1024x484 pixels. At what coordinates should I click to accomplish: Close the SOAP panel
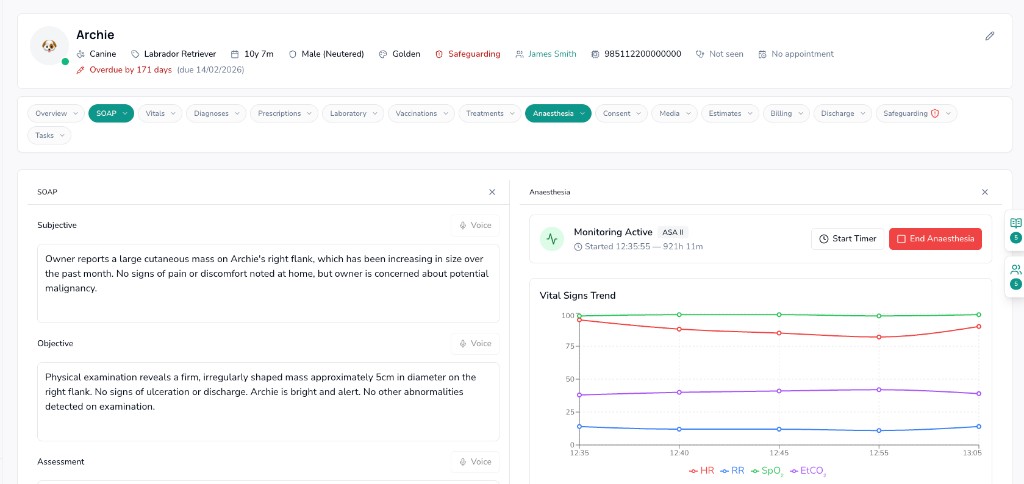click(492, 192)
